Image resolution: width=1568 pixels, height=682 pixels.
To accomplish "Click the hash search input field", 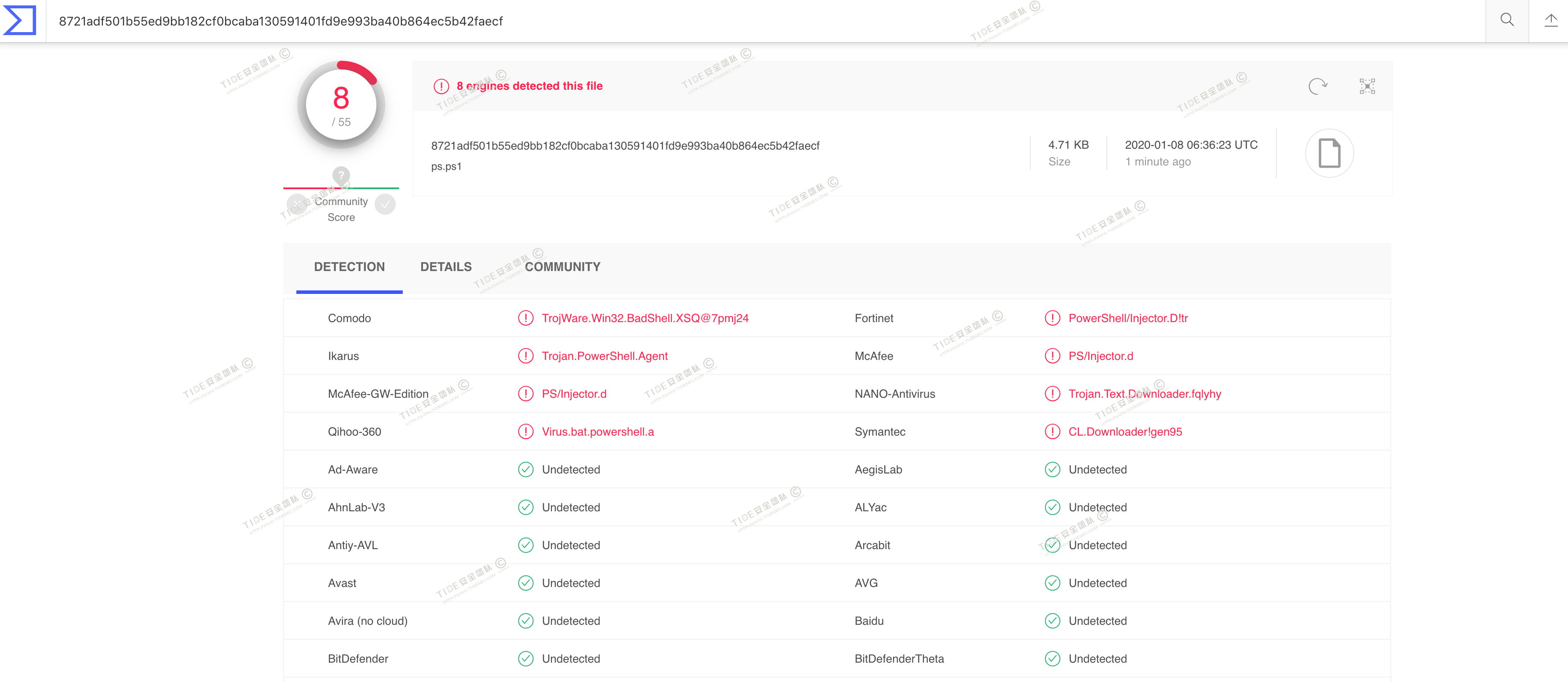I will tap(730, 21).
